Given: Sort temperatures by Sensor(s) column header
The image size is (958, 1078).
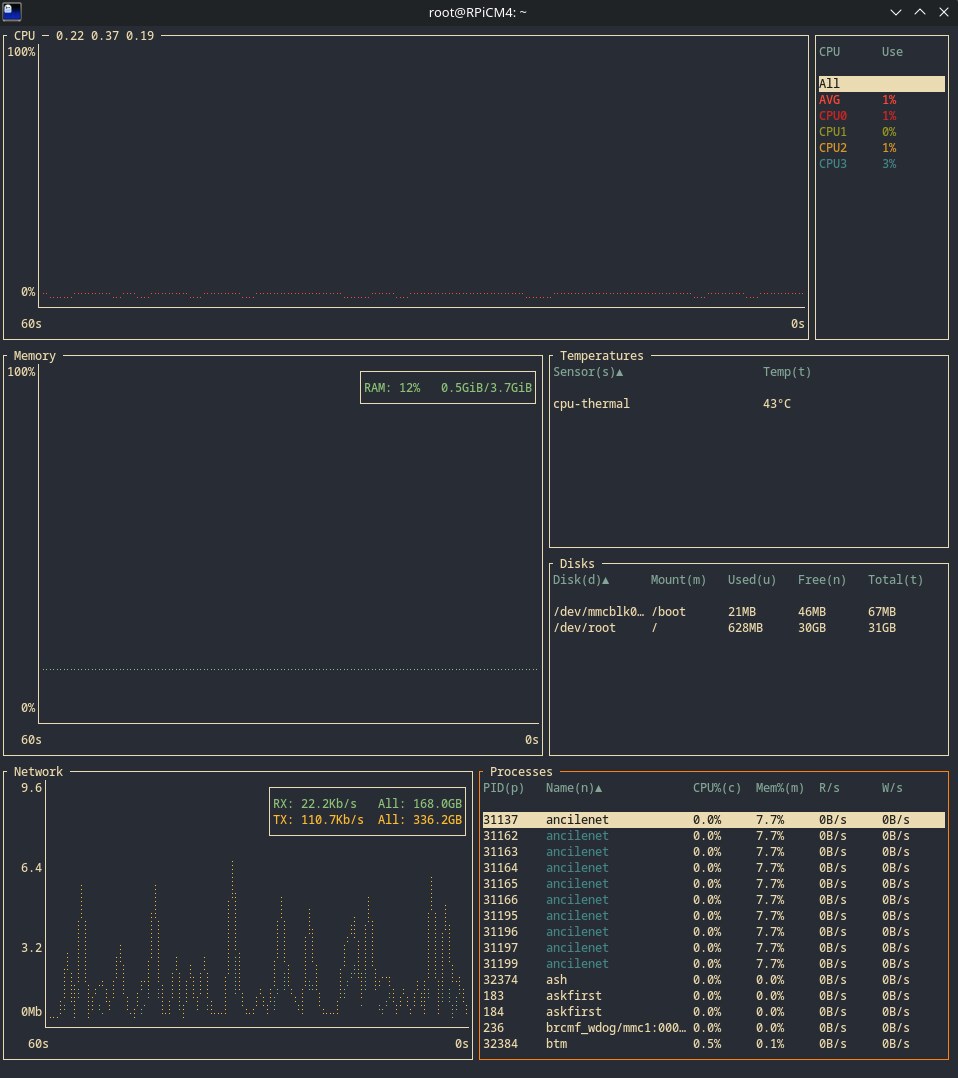Looking at the screenshot, I should (x=588, y=372).
